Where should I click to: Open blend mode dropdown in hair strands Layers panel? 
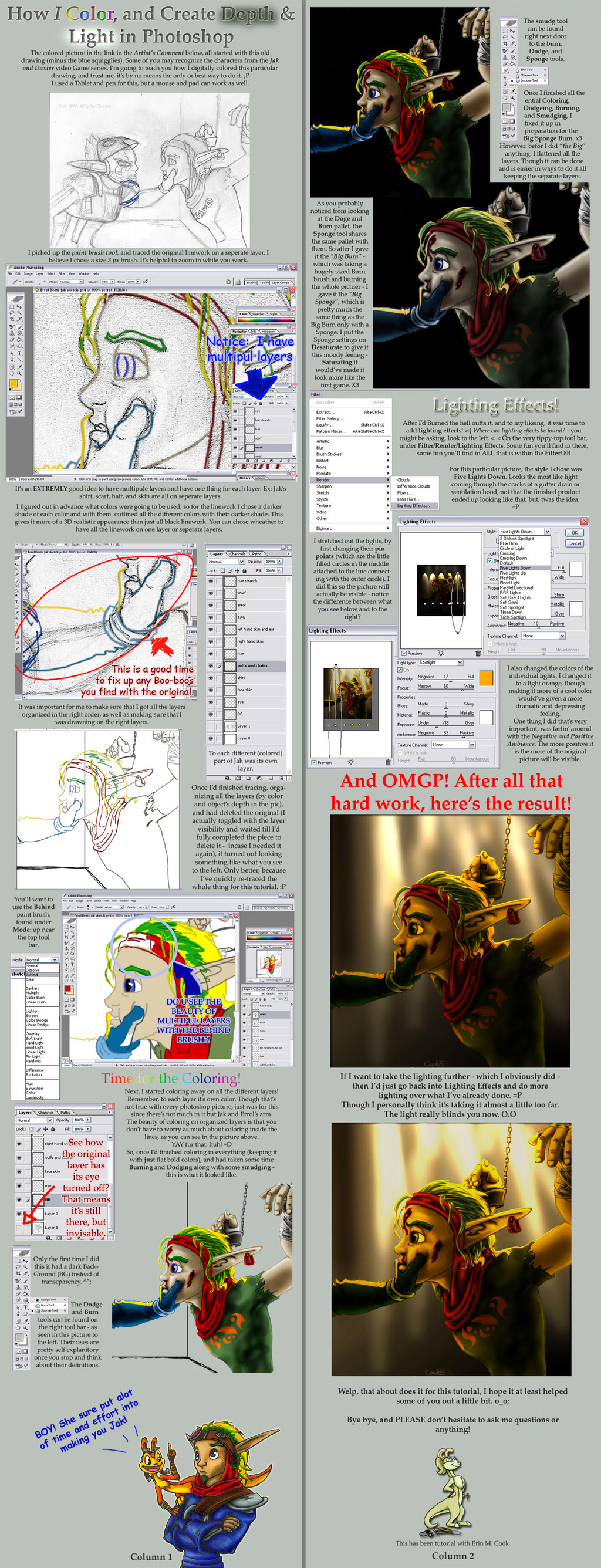point(226,562)
